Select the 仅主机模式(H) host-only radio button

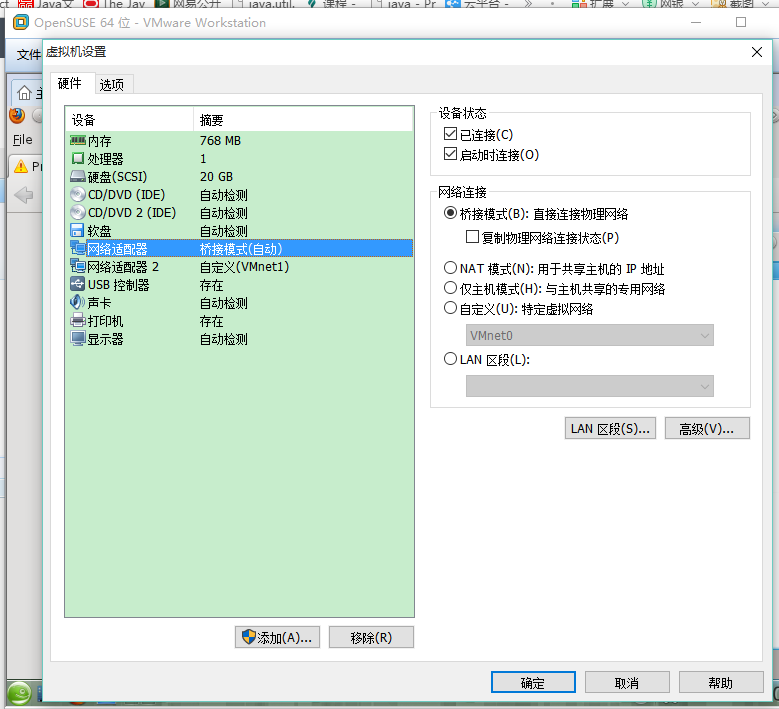[450, 288]
